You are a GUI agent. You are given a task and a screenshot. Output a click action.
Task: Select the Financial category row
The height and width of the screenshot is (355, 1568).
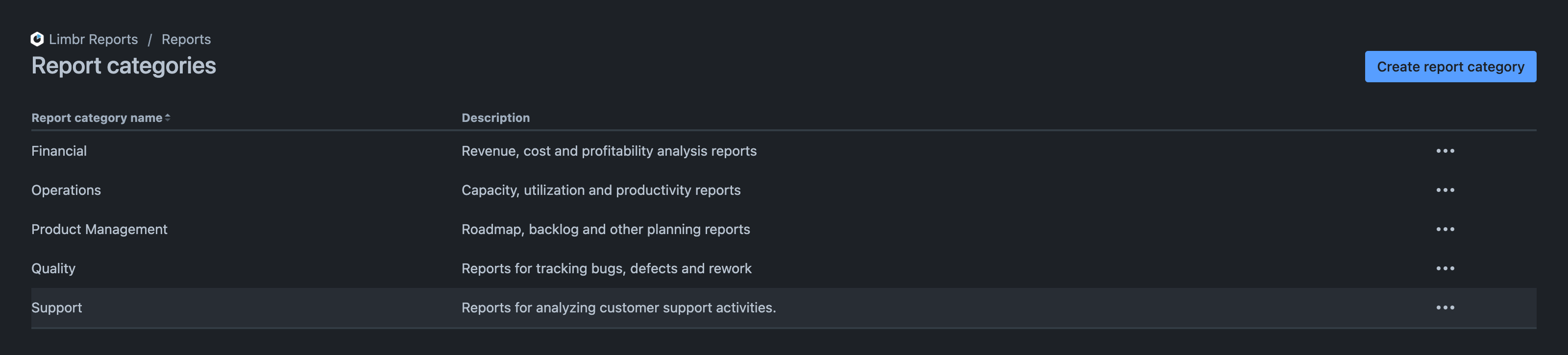pos(59,151)
